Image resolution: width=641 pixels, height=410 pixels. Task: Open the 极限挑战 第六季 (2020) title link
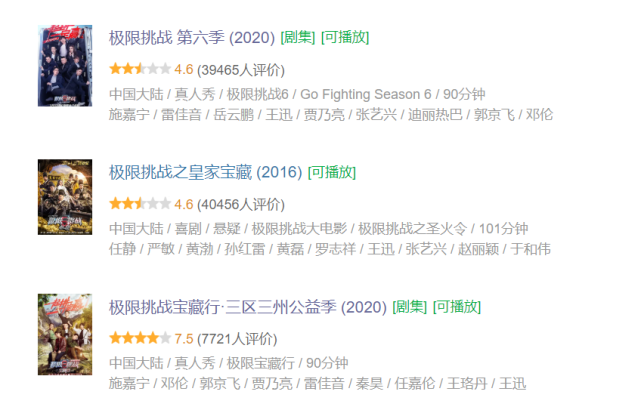[x=190, y=37]
